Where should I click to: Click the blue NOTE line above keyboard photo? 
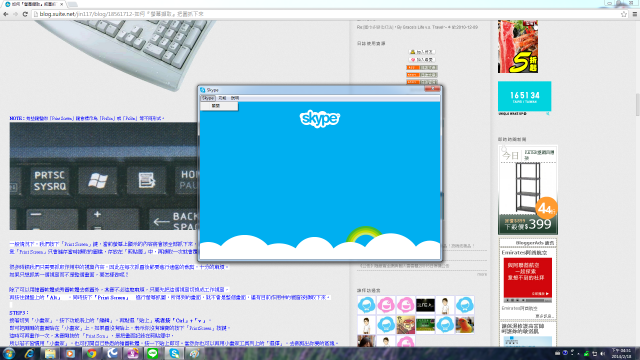point(87,118)
